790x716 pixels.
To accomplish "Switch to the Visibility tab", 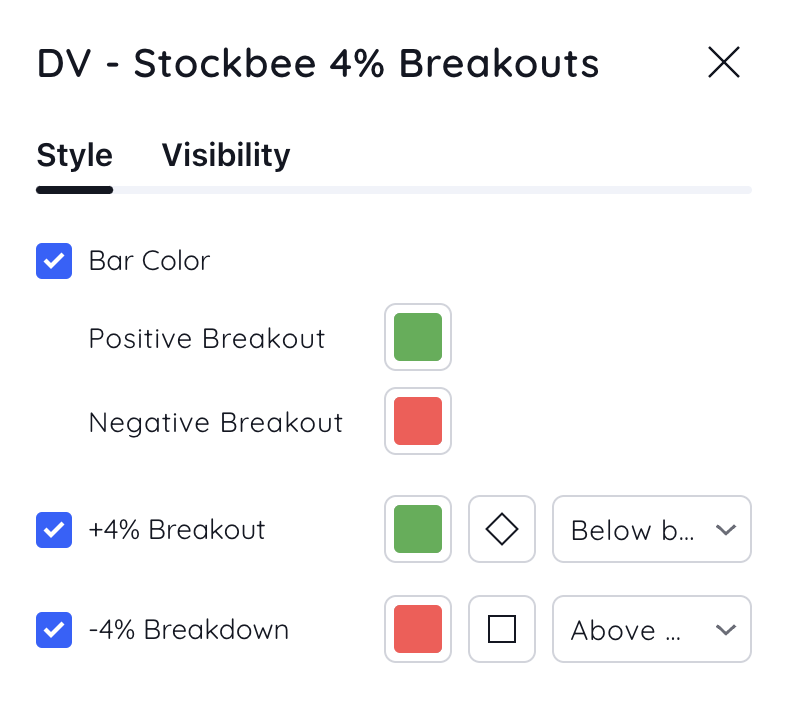I will tap(226, 155).
